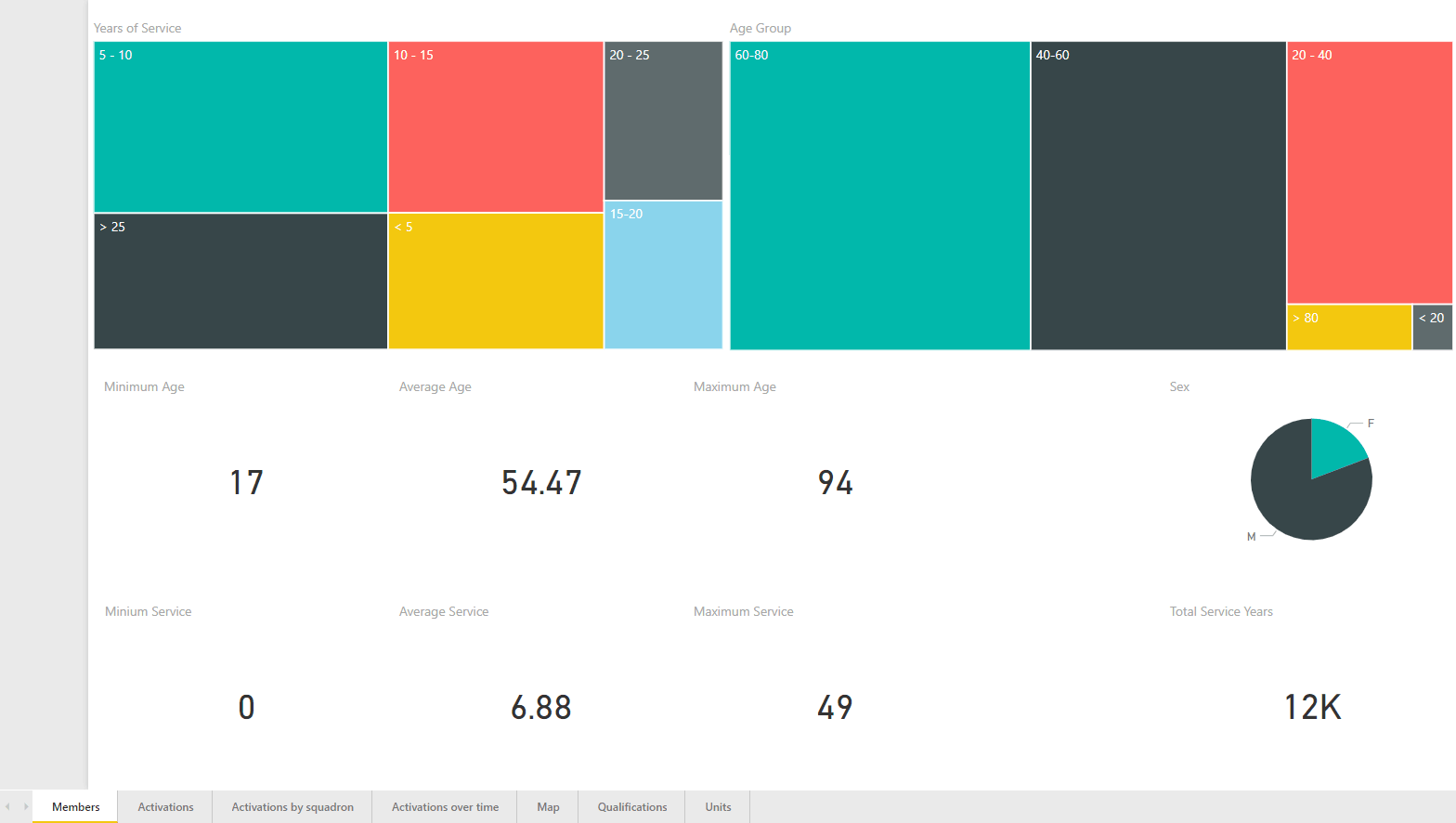Click the F slice of Sex pie chart
The image size is (1456, 823).
click(1334, 446)
